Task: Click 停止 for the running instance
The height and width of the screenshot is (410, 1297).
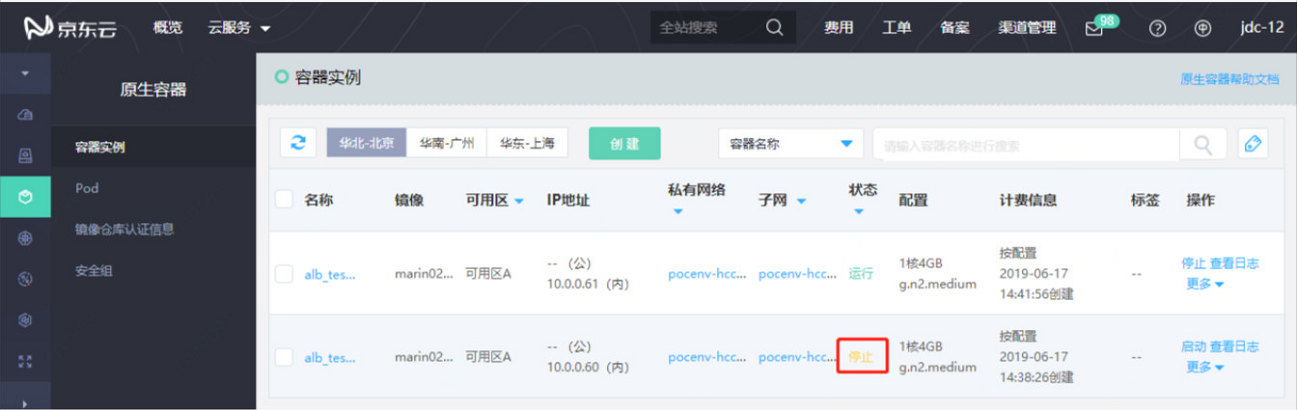Action: 1193,264
